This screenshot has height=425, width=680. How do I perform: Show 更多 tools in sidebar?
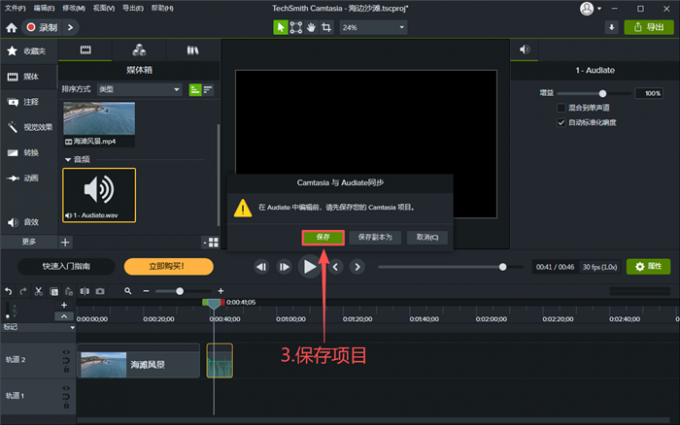click(29, 242)
